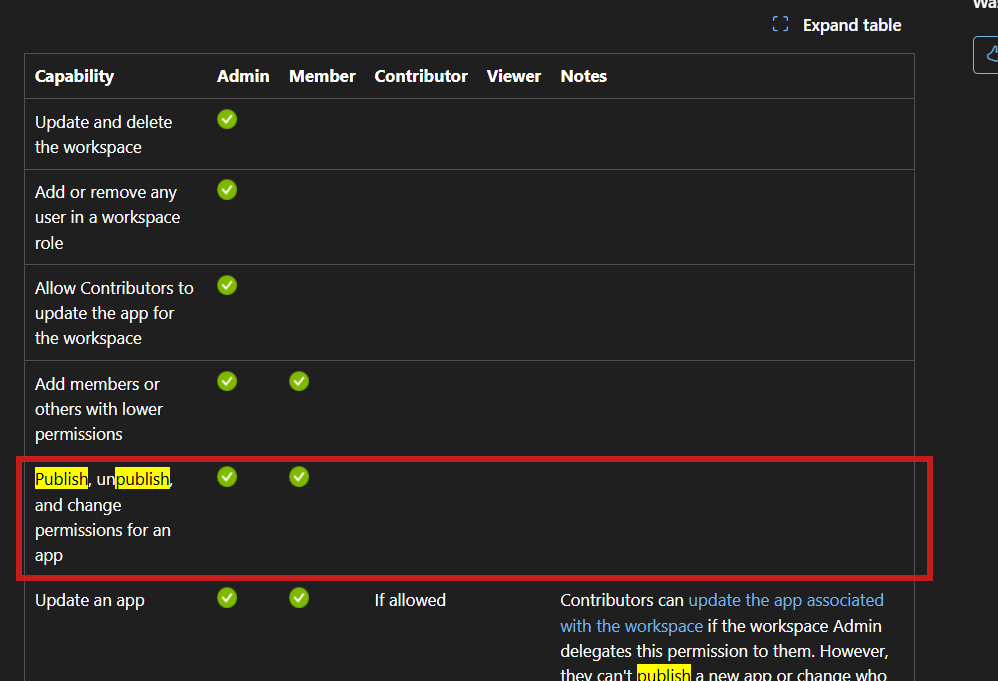The width and height of the screenshot is (998, 681).
Task: Click the Member column header
Action: click(x=322, y=76)
